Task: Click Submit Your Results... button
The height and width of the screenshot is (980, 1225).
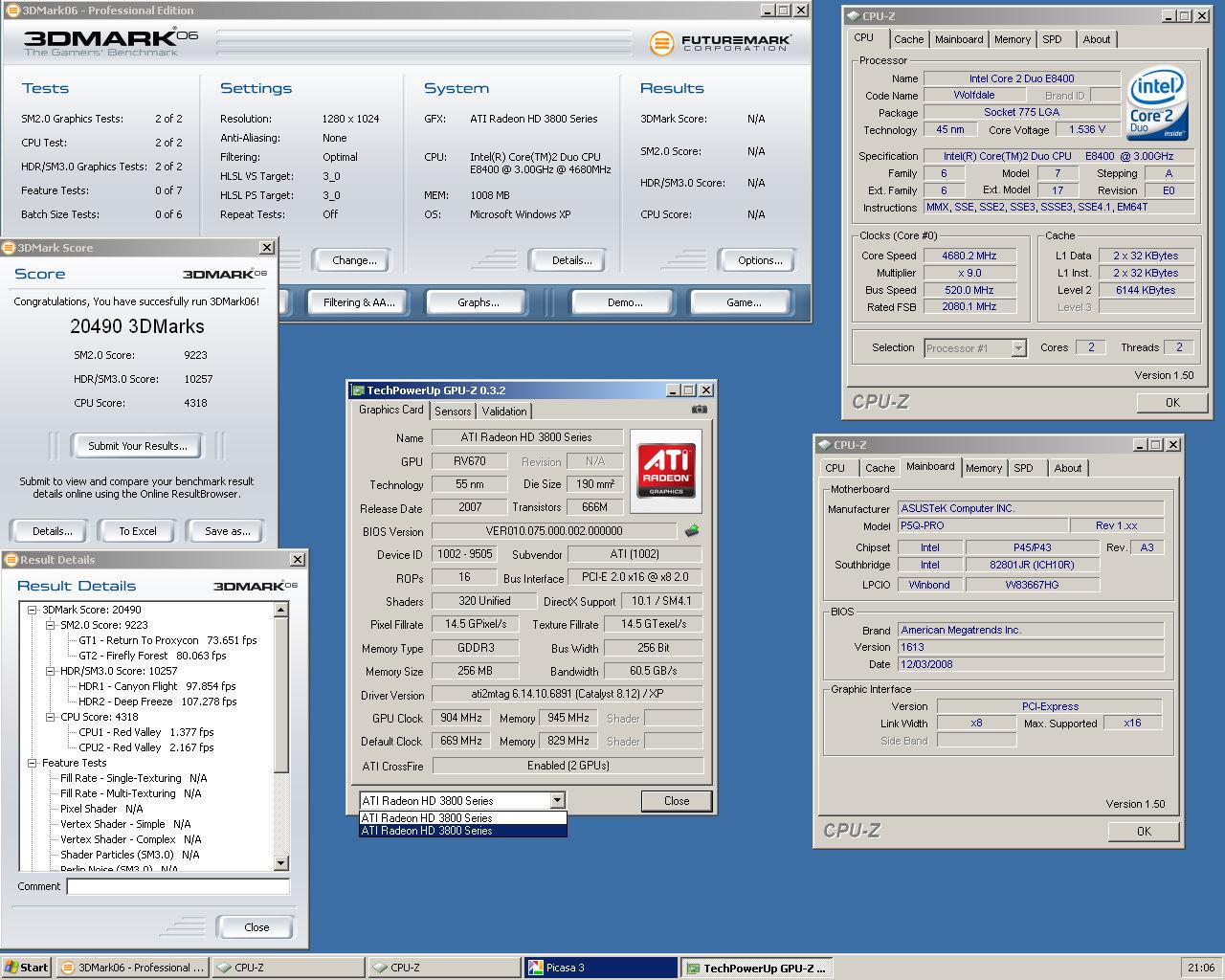Action: click(x=138, y=446)
